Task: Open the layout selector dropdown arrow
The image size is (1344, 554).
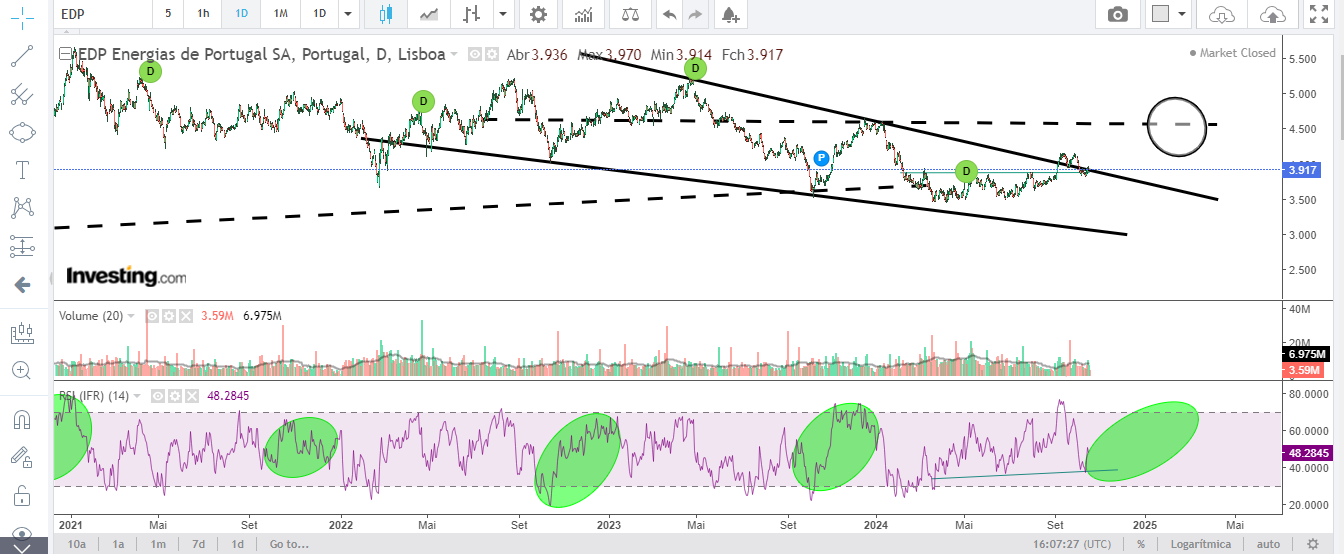Action: click(1183, 14)
